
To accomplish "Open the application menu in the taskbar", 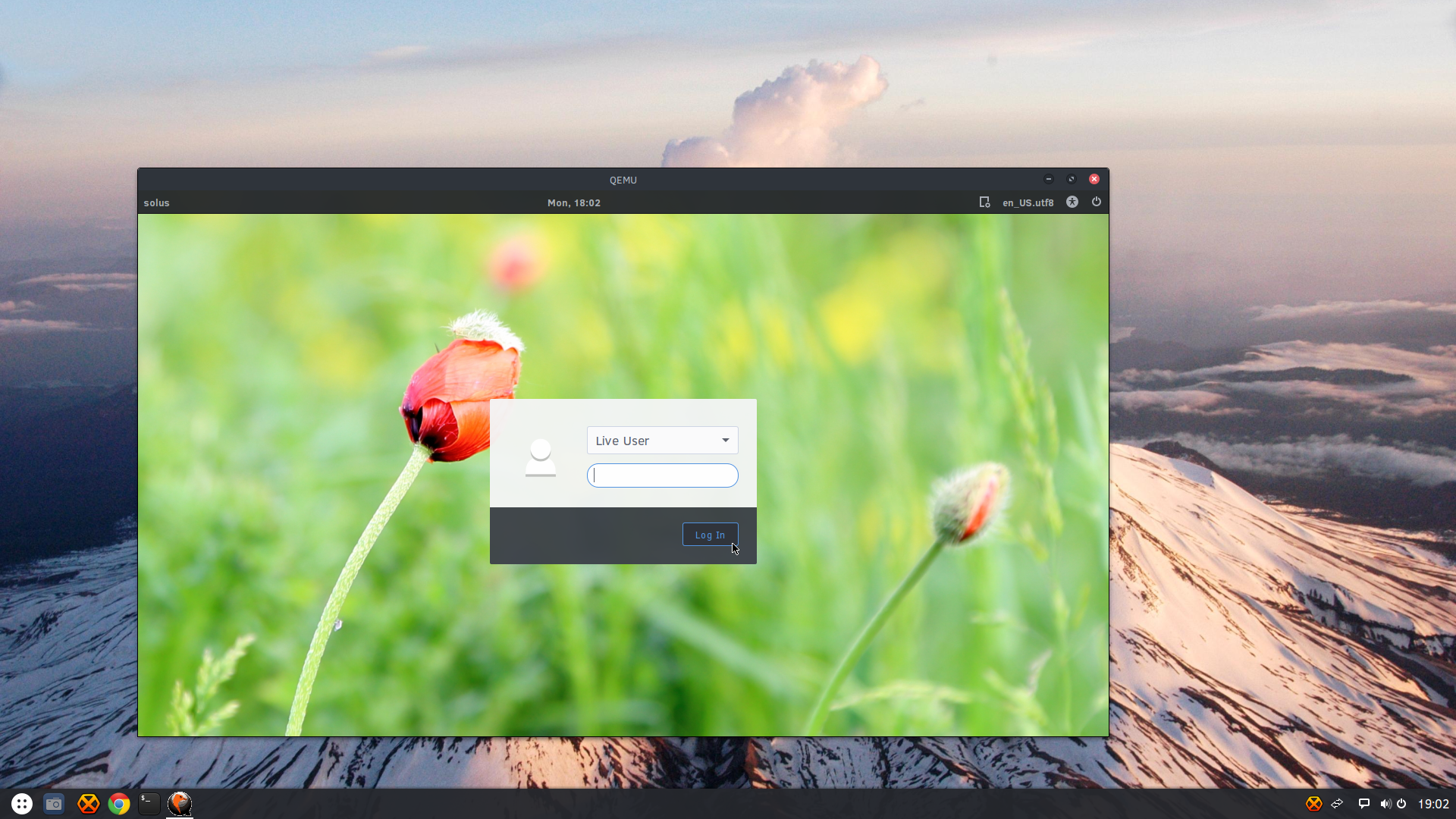I will 22,804.
